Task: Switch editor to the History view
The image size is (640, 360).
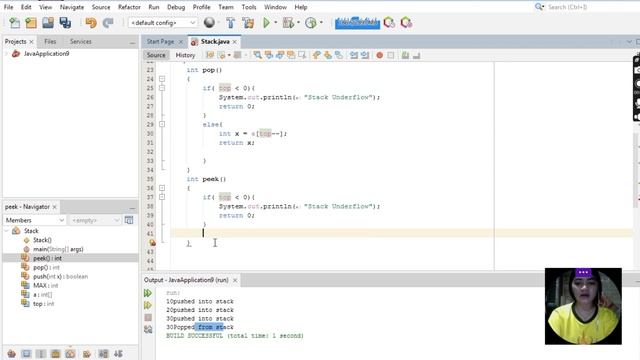Action: (x=185, y=55)
